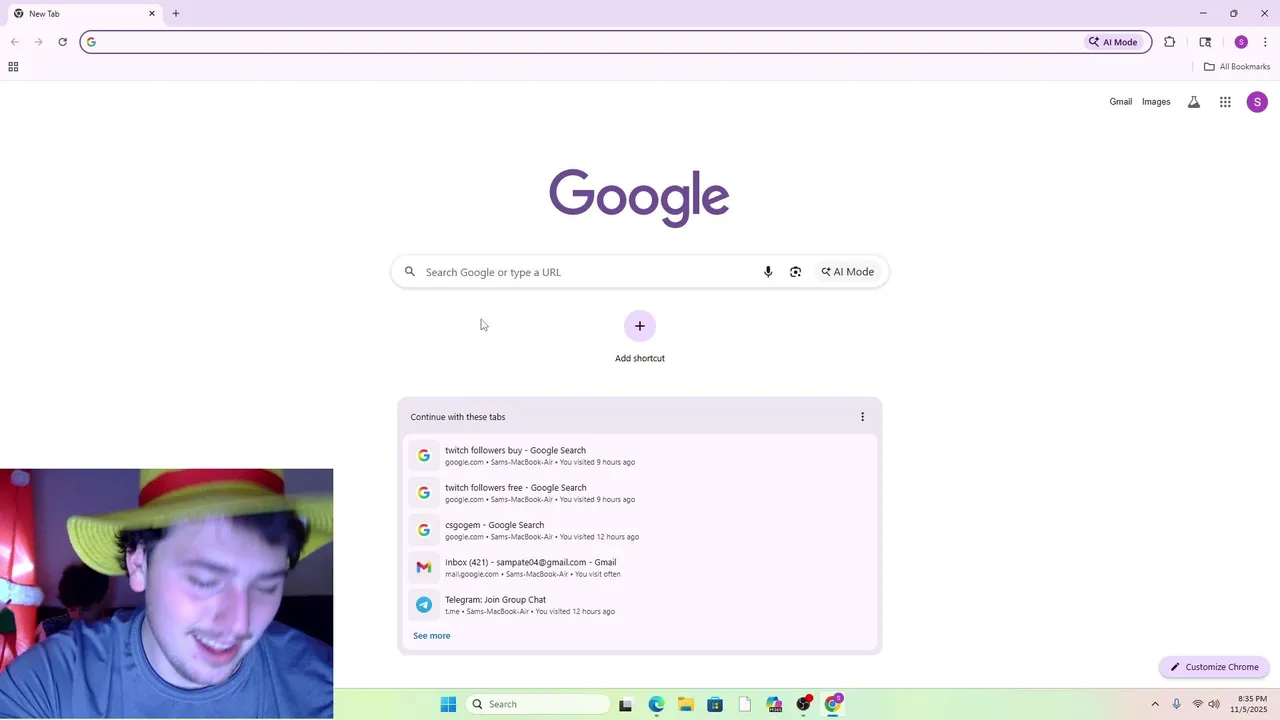Click AI Mode in the address bar
The width and height of the screenshot is (1280, 720).
point(1113,42)
